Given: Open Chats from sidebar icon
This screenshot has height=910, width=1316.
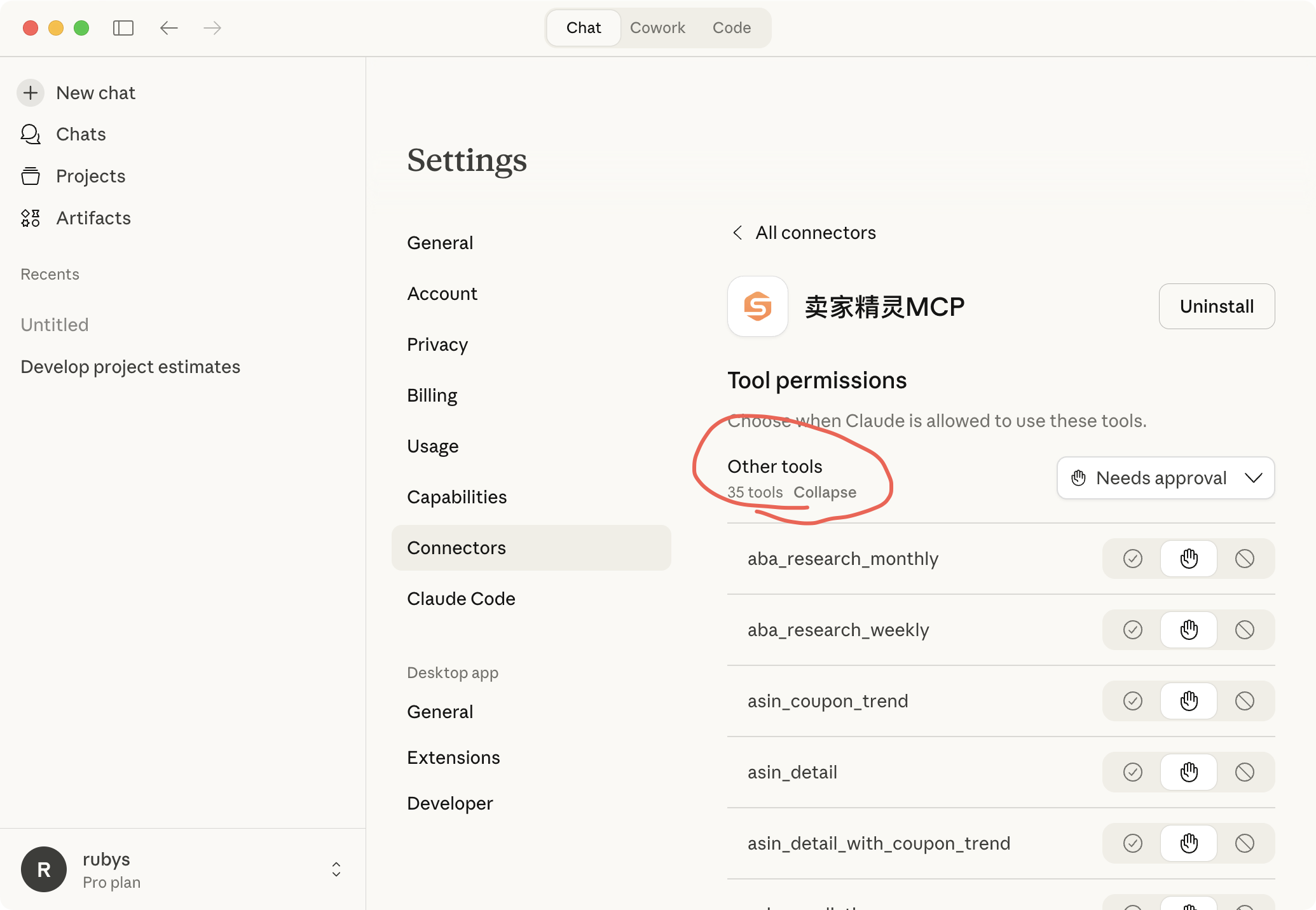Looking at the screenshot, I should [x=31, y=134].
